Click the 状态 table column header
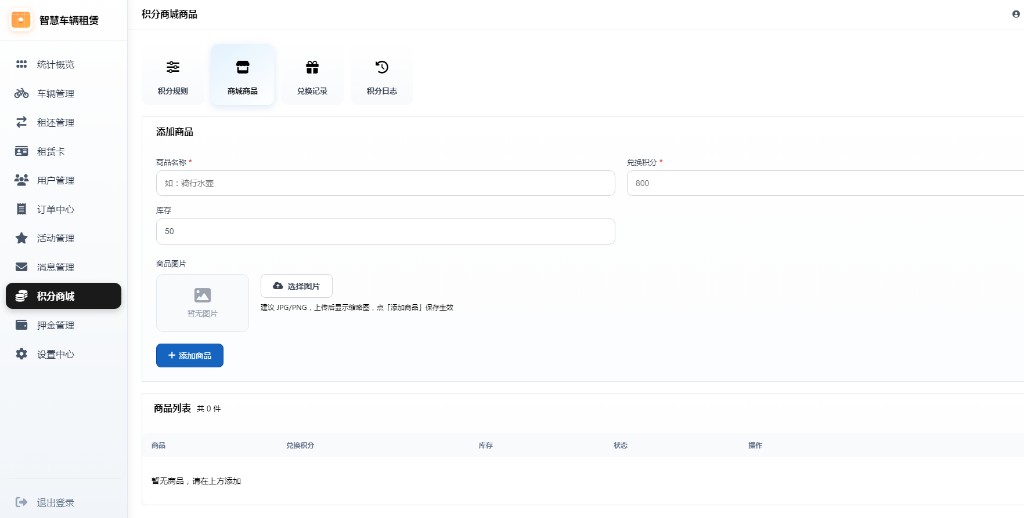This screenshot has width=1024, height=518. [x=620, y=445]
